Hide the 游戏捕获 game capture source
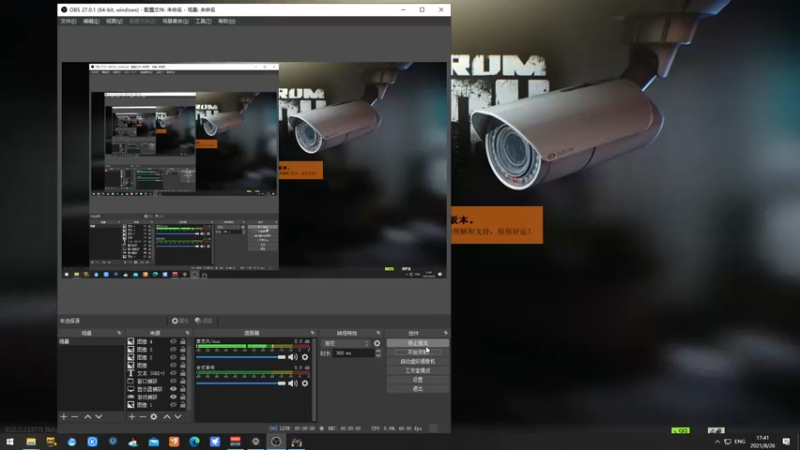Screen dimensions: 800x450 click(173, 397)
